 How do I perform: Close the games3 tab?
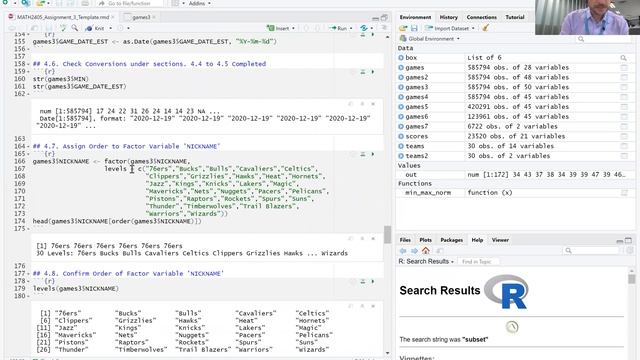[x=154, y=17]
